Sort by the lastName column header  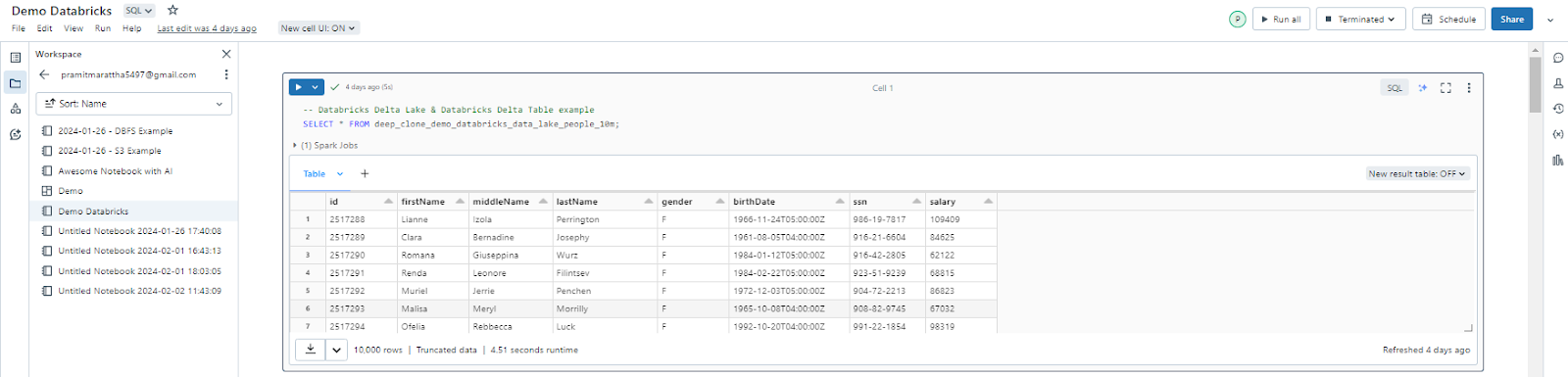coord(605,201)
